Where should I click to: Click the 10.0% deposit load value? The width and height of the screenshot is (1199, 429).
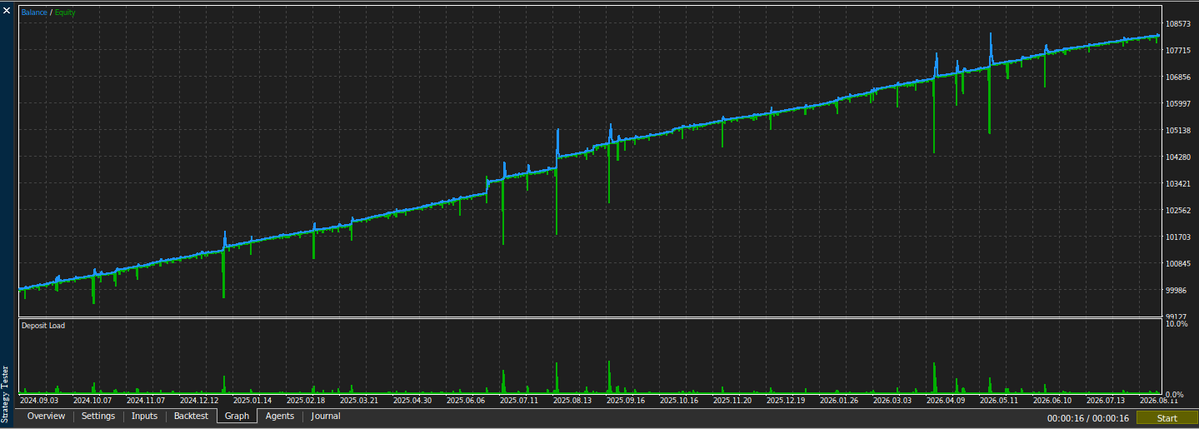pos(1175,324)
